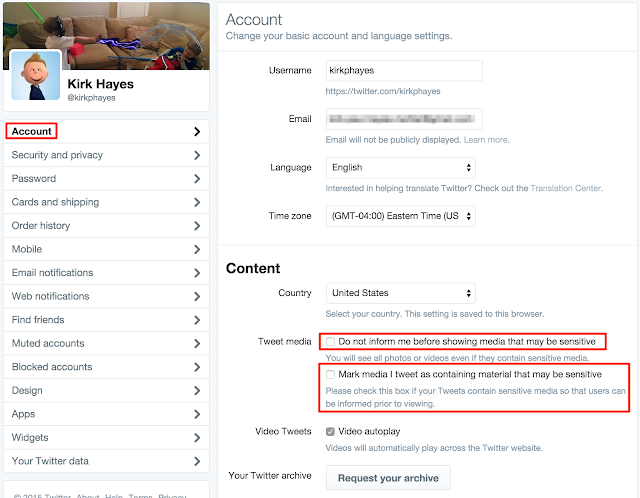Click the Request your archive button
Image resolution: width=640 pixels, height=498 pixels.
click(388, 478)
